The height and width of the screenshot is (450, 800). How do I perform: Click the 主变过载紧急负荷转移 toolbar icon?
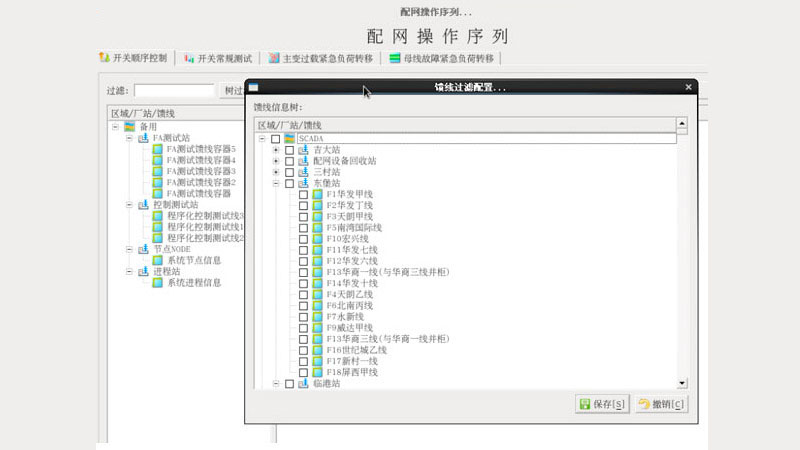273,58
